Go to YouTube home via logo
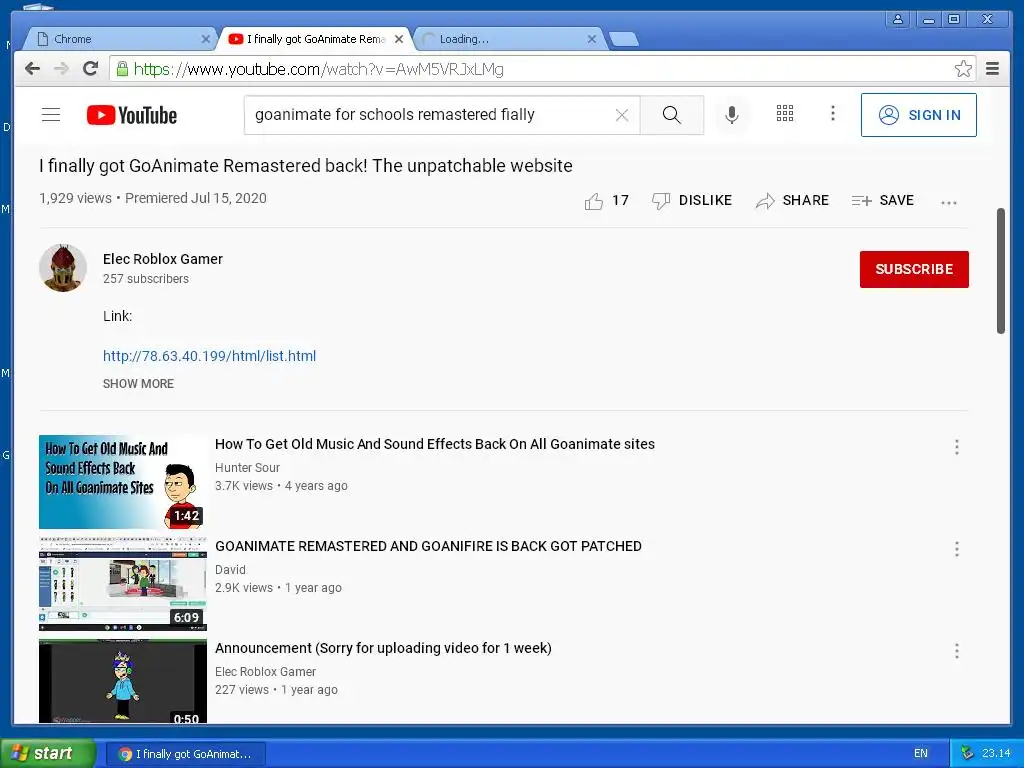Viewport: 1024px width, 768px height. tap(132, 115)
